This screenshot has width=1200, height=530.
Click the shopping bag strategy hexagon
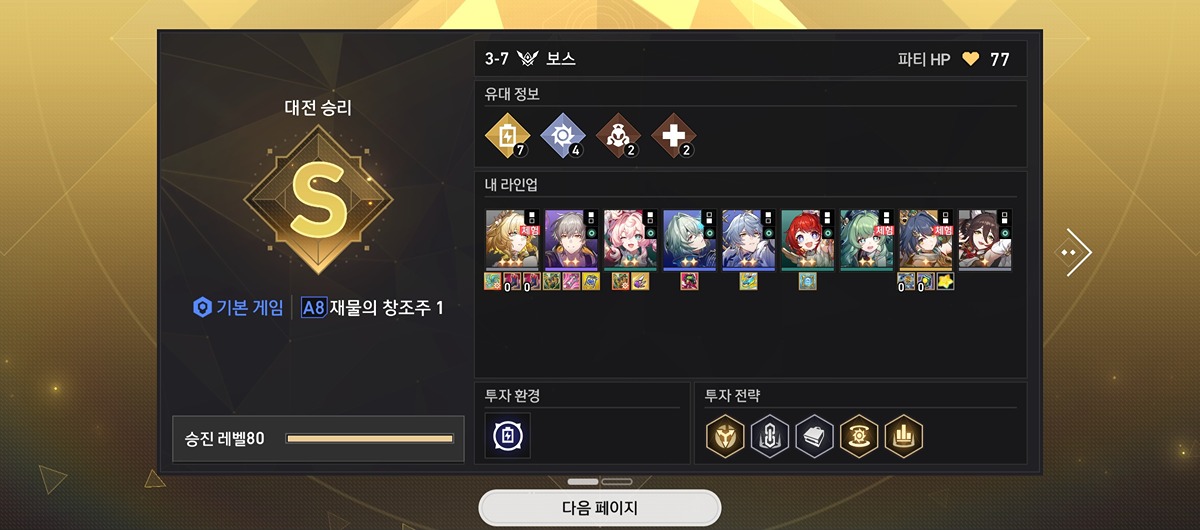point(814,436)
